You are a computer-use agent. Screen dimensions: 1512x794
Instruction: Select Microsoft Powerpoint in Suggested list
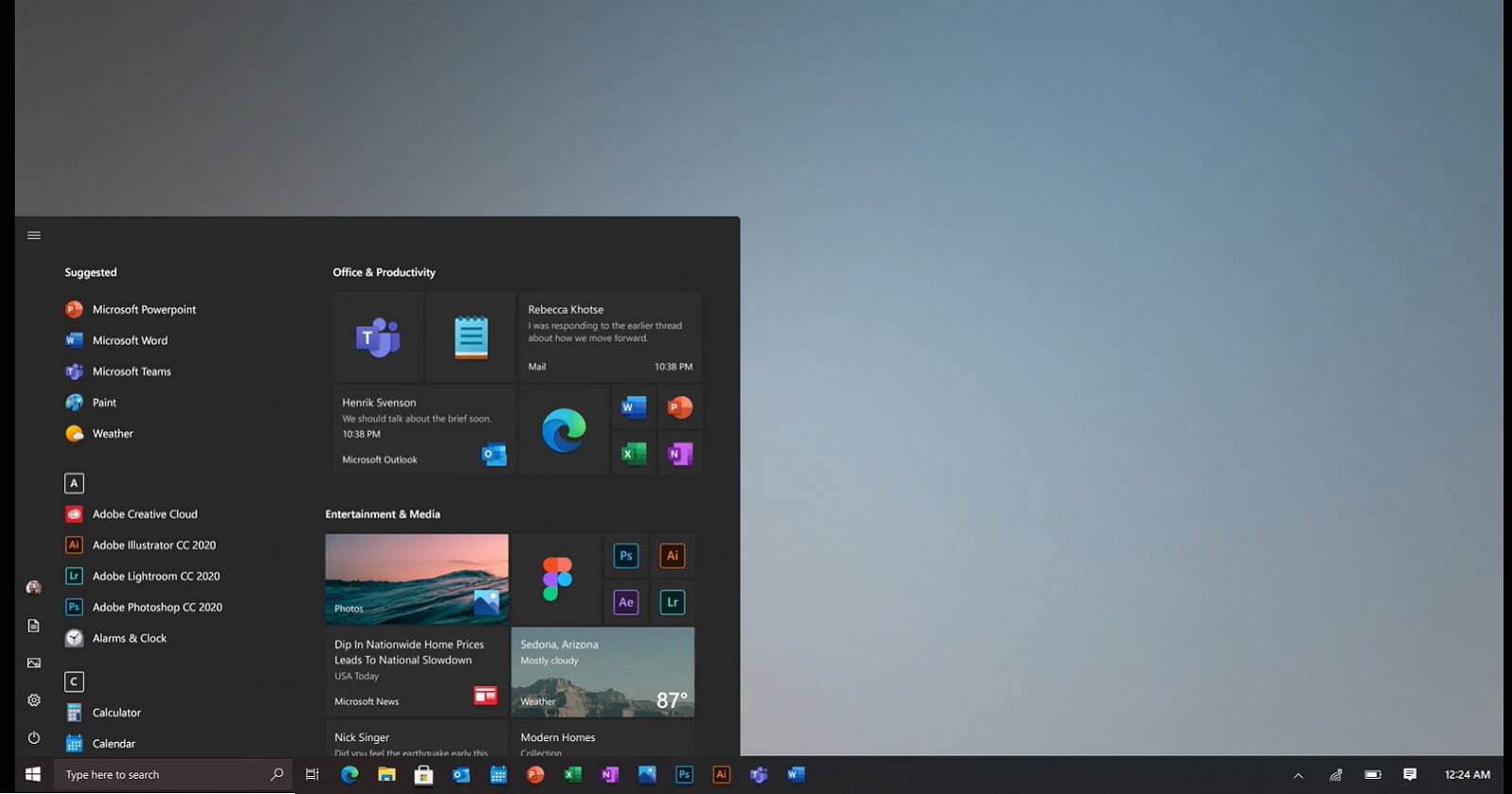pos(144,309)
